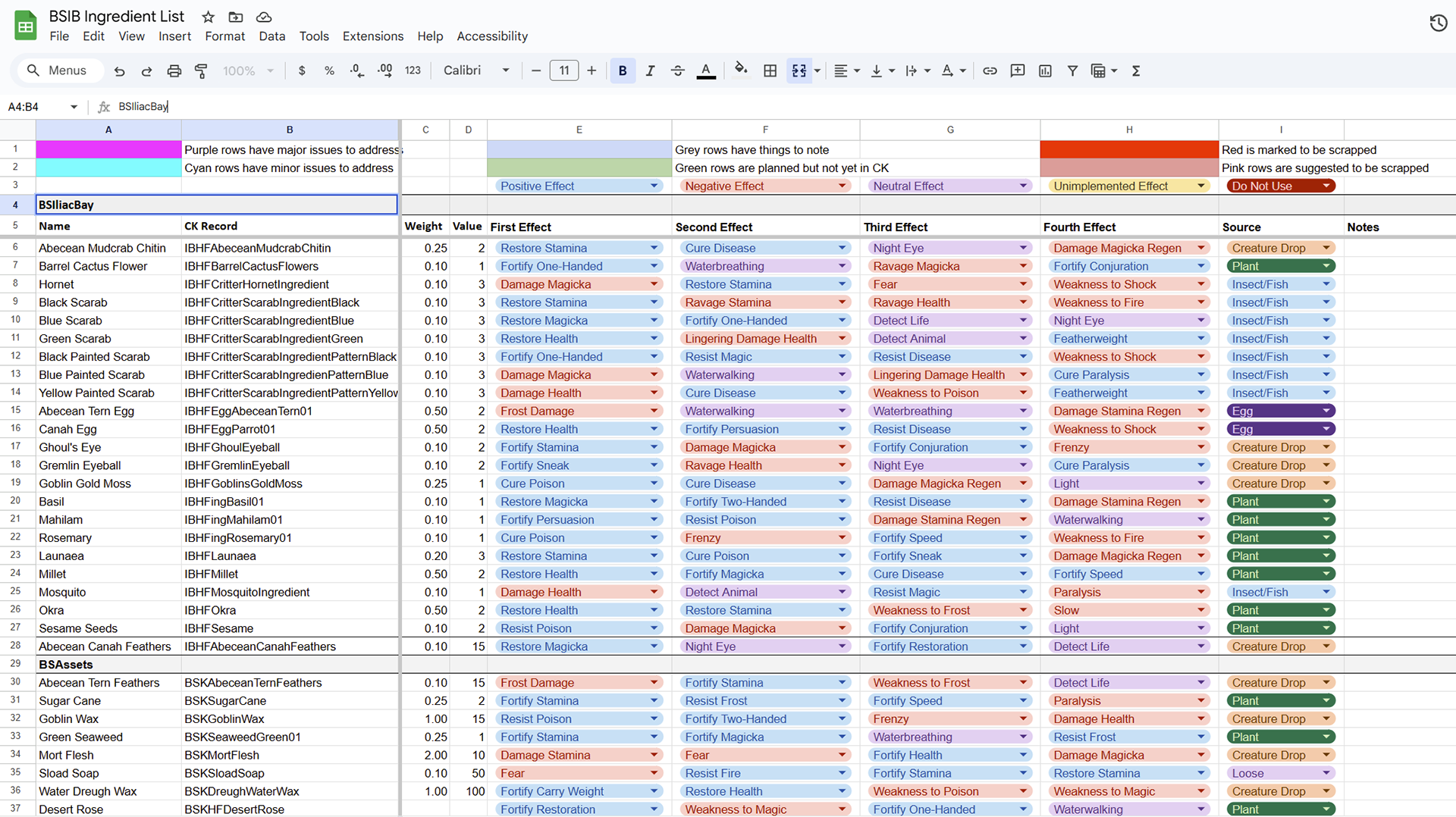This screenshot has height=817, width=1456.
Task: Open the 100% zoom dropdown
Action: coord(248,70)
